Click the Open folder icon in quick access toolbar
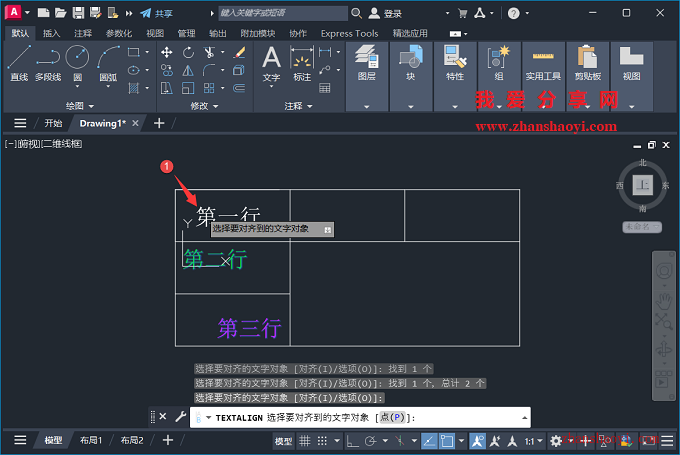The height and width of the screenshot is (455, 680). point(61,13)
